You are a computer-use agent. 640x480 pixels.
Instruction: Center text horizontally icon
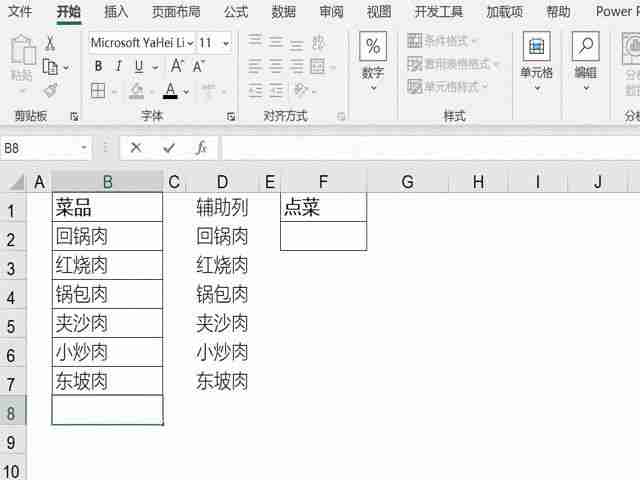click(276, 66)
